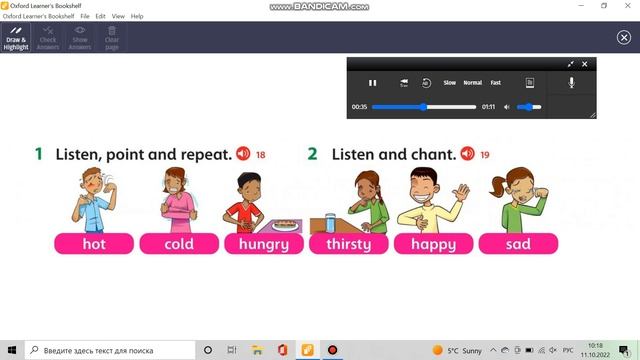The image size is (640, 360).
Task: Toggle the A-B repeat loop icon
Action: [426, 83]
